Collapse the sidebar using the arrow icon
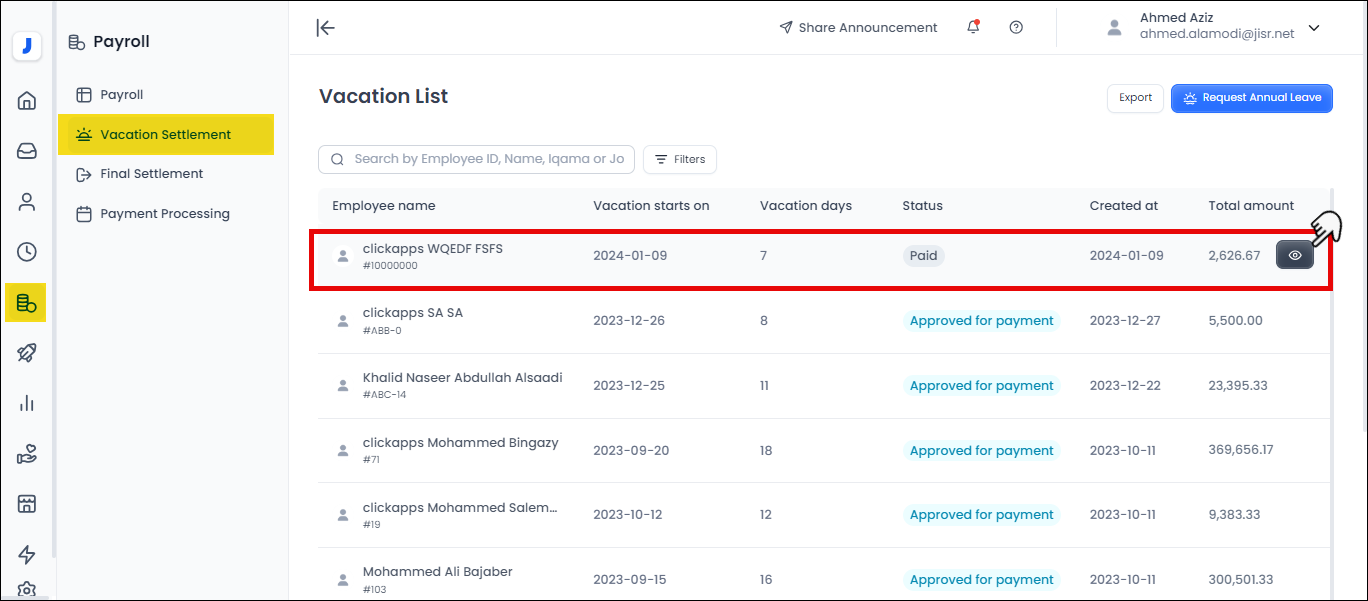Viewport: 1368px width, 601px height. (x=325, y=28)
